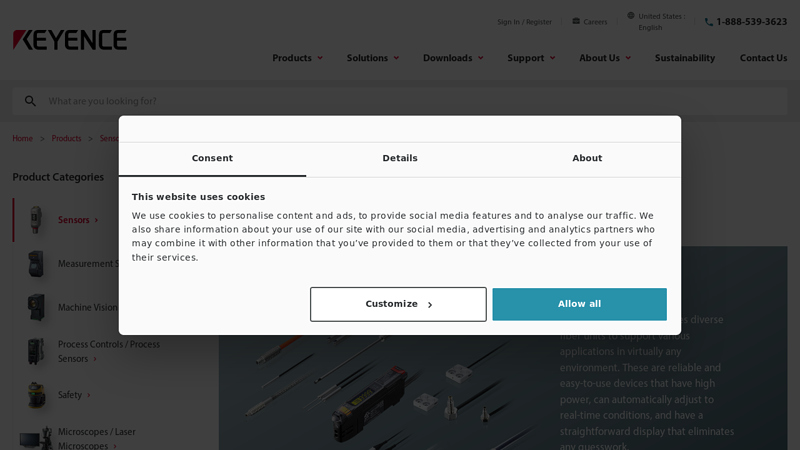Go to Home breadcrumb
800x450 pixels.
click(x=22, y=139)
